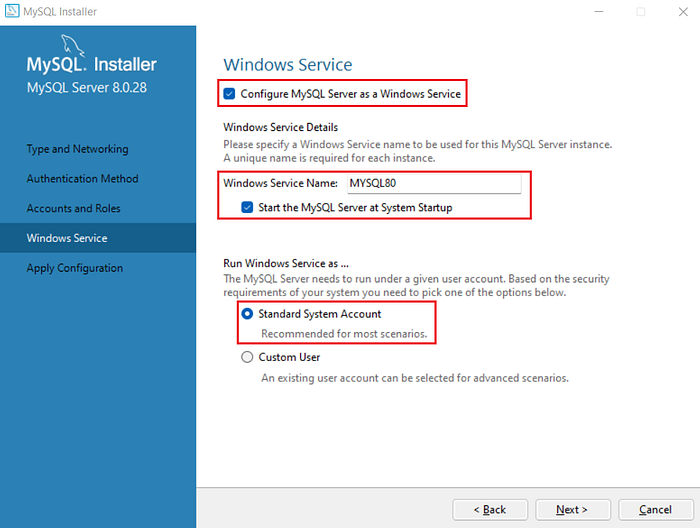Screen dimensions: 700x528
Task: Click the Windows Service page heading
Action: click(x=288, y=65)
